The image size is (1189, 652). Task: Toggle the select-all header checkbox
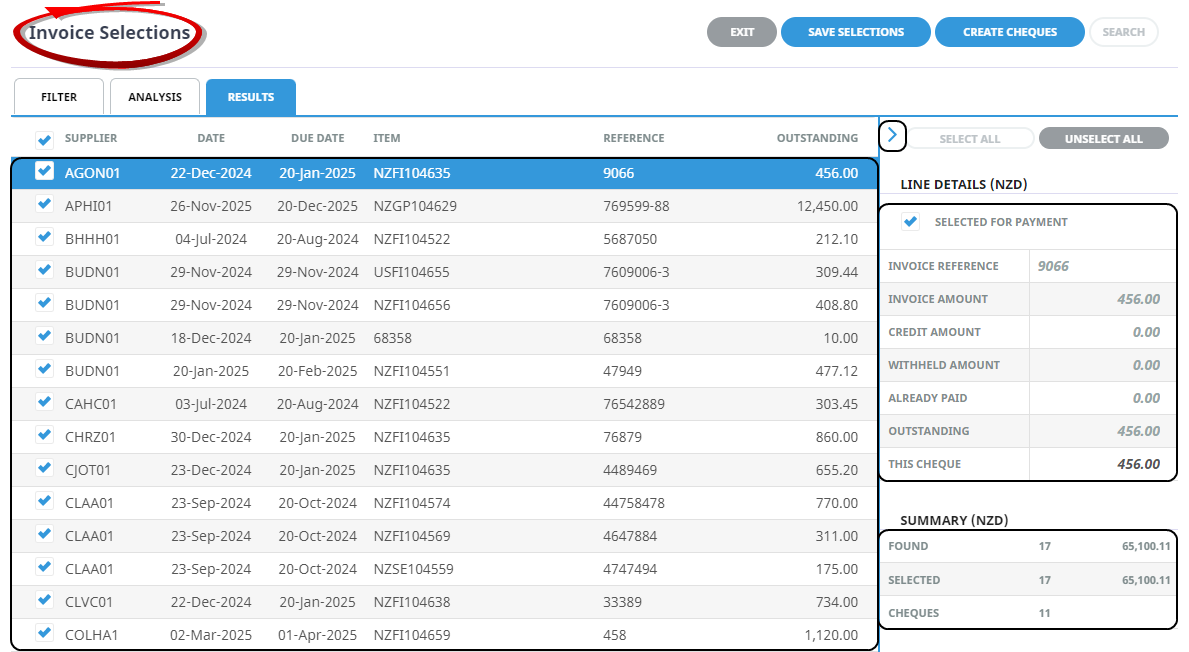click(x=44, y=140)
